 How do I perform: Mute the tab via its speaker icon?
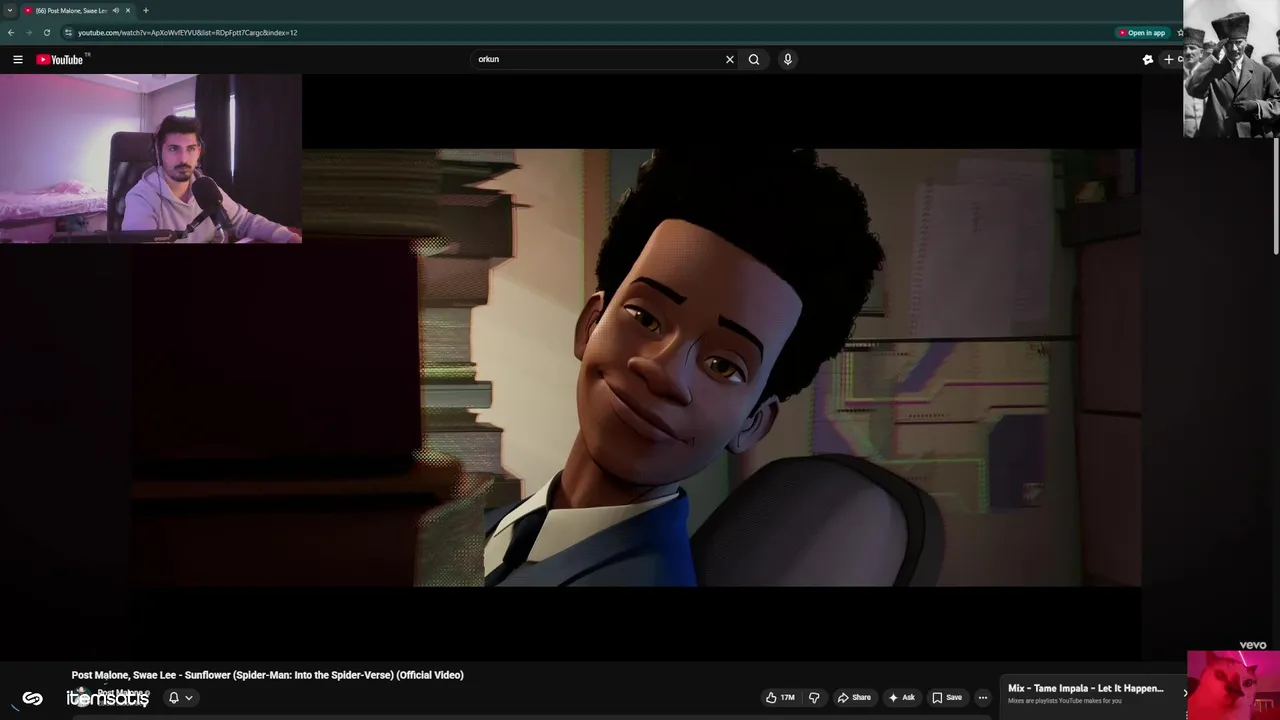point(115,10)
